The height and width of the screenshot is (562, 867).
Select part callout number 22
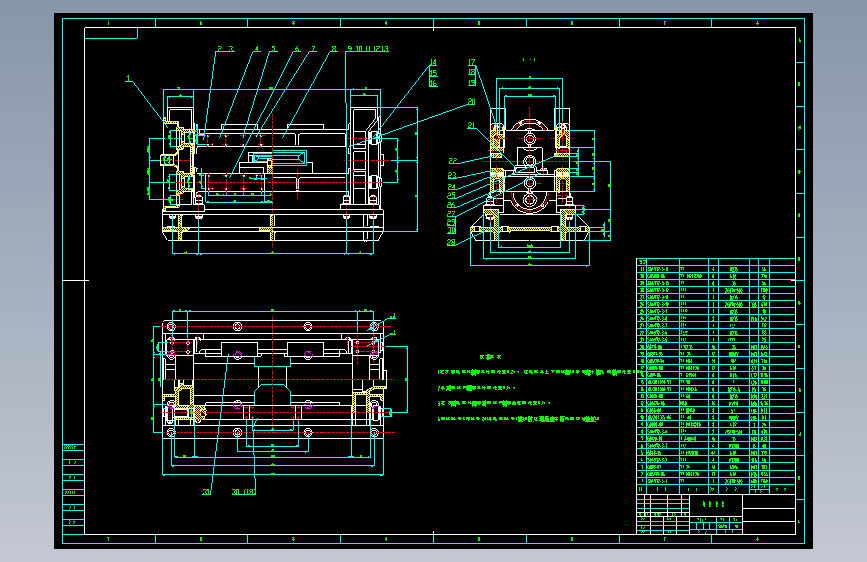pos(453,161)
